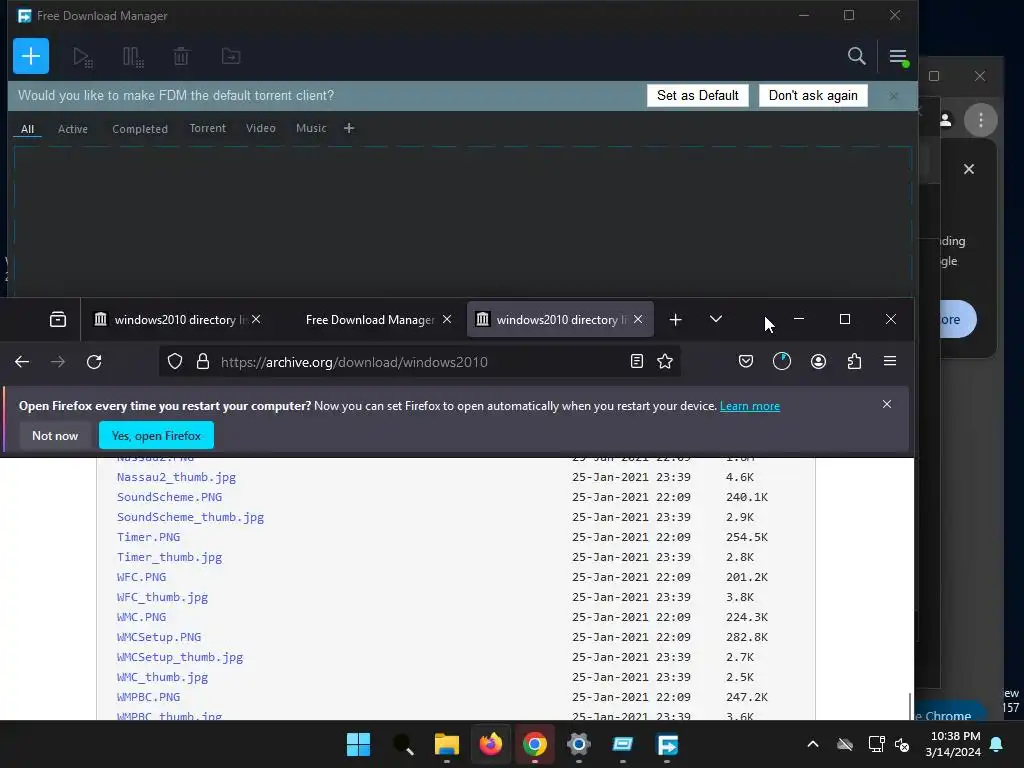Bookmark this page with star icon
Image resolution: width=1024 pixels, height=768 pixels.
click(x=665, y=361)
